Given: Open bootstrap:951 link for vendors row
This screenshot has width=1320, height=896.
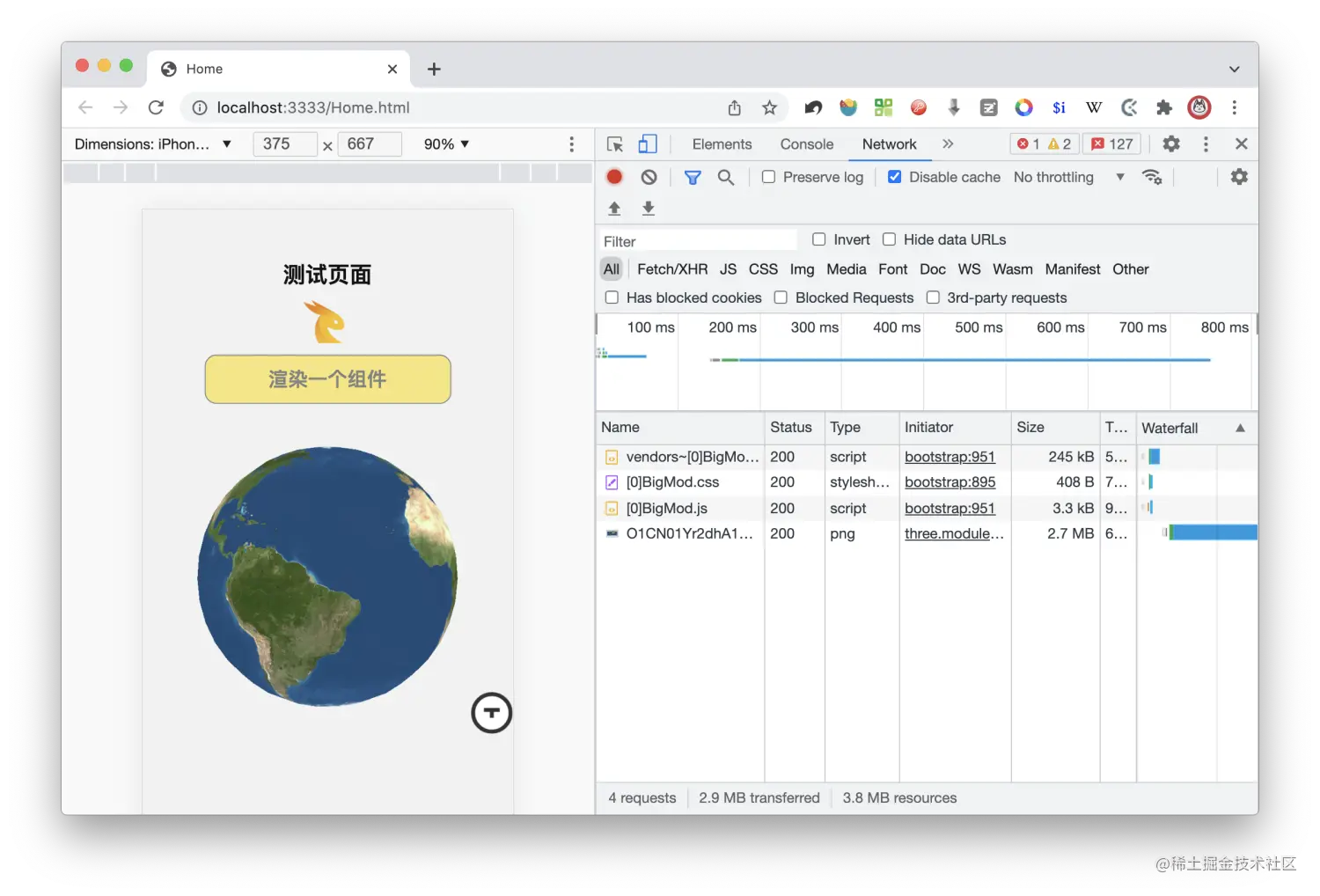Looking at the screenshot, I should (x=950, y=457).
